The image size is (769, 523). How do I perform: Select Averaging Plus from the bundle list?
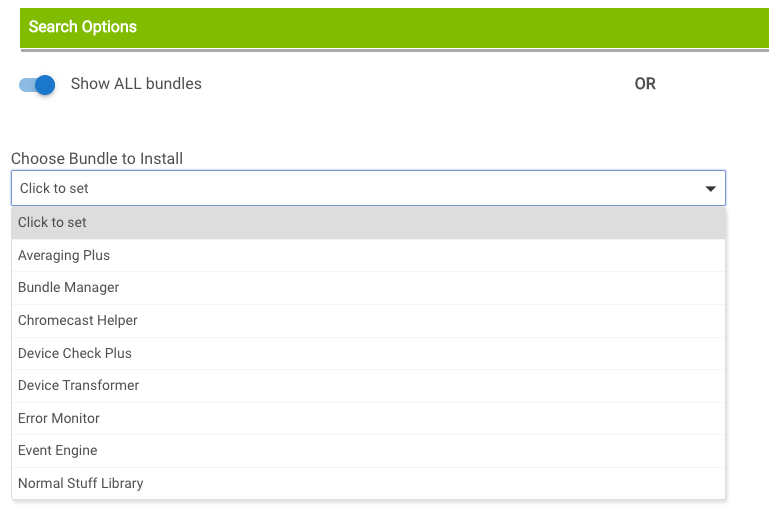[x=64, y=255]
